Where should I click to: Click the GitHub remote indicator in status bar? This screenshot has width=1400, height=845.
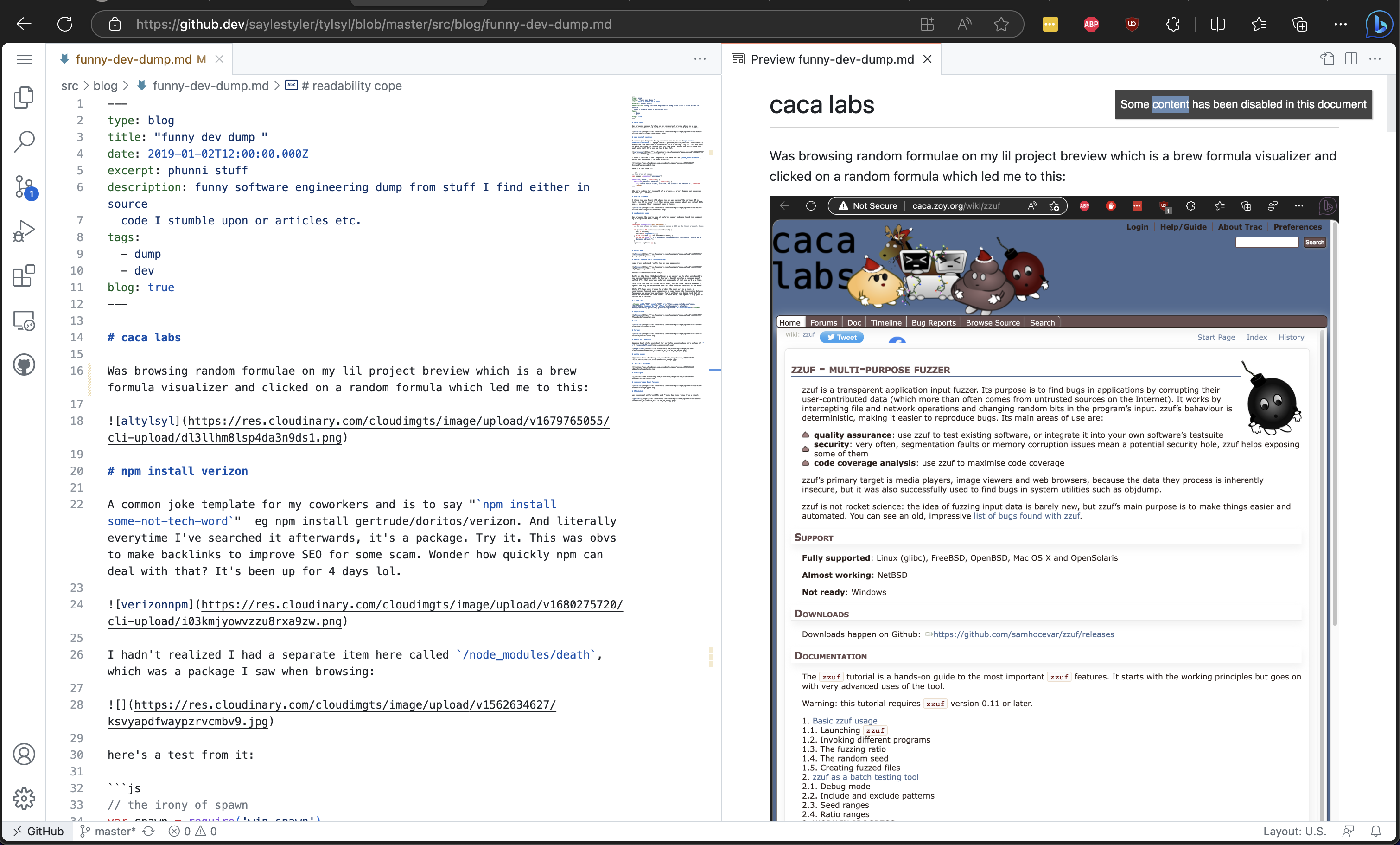click(x=38, y=832)
